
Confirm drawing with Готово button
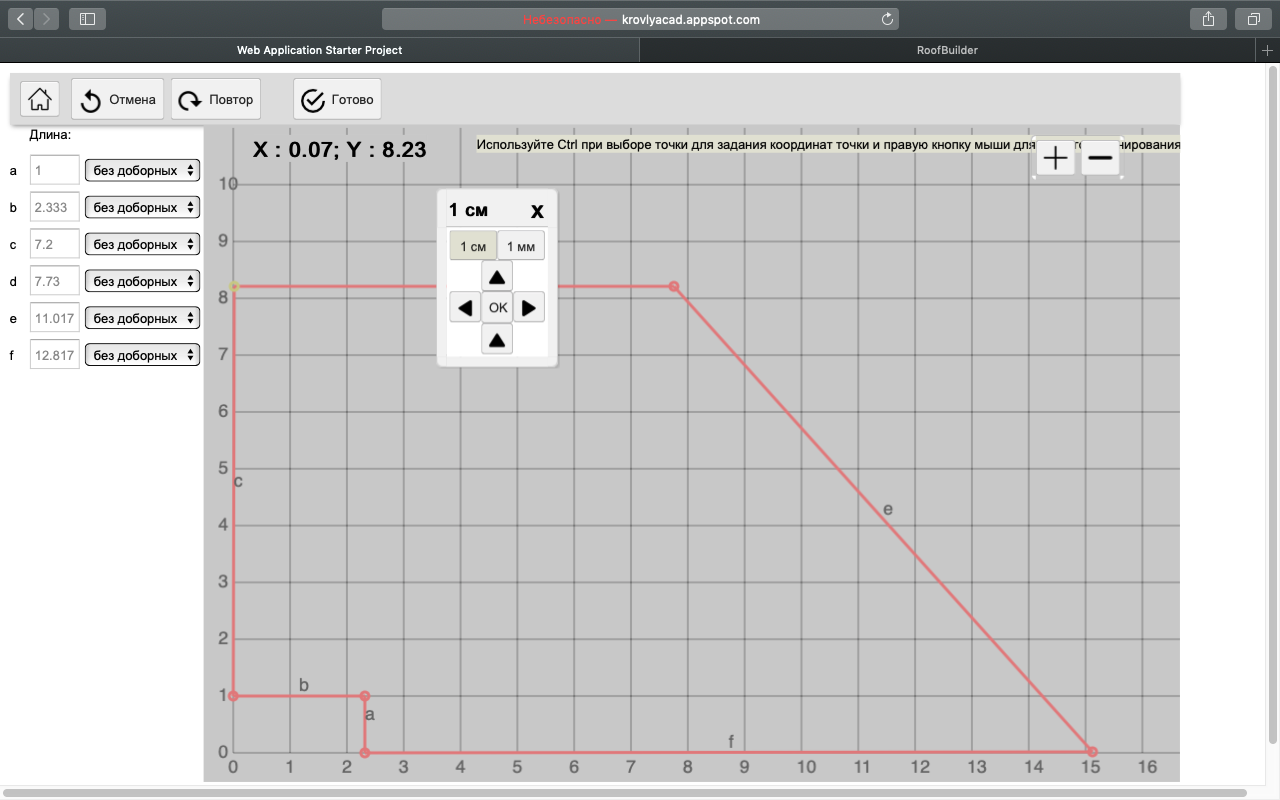pos(337,99)
